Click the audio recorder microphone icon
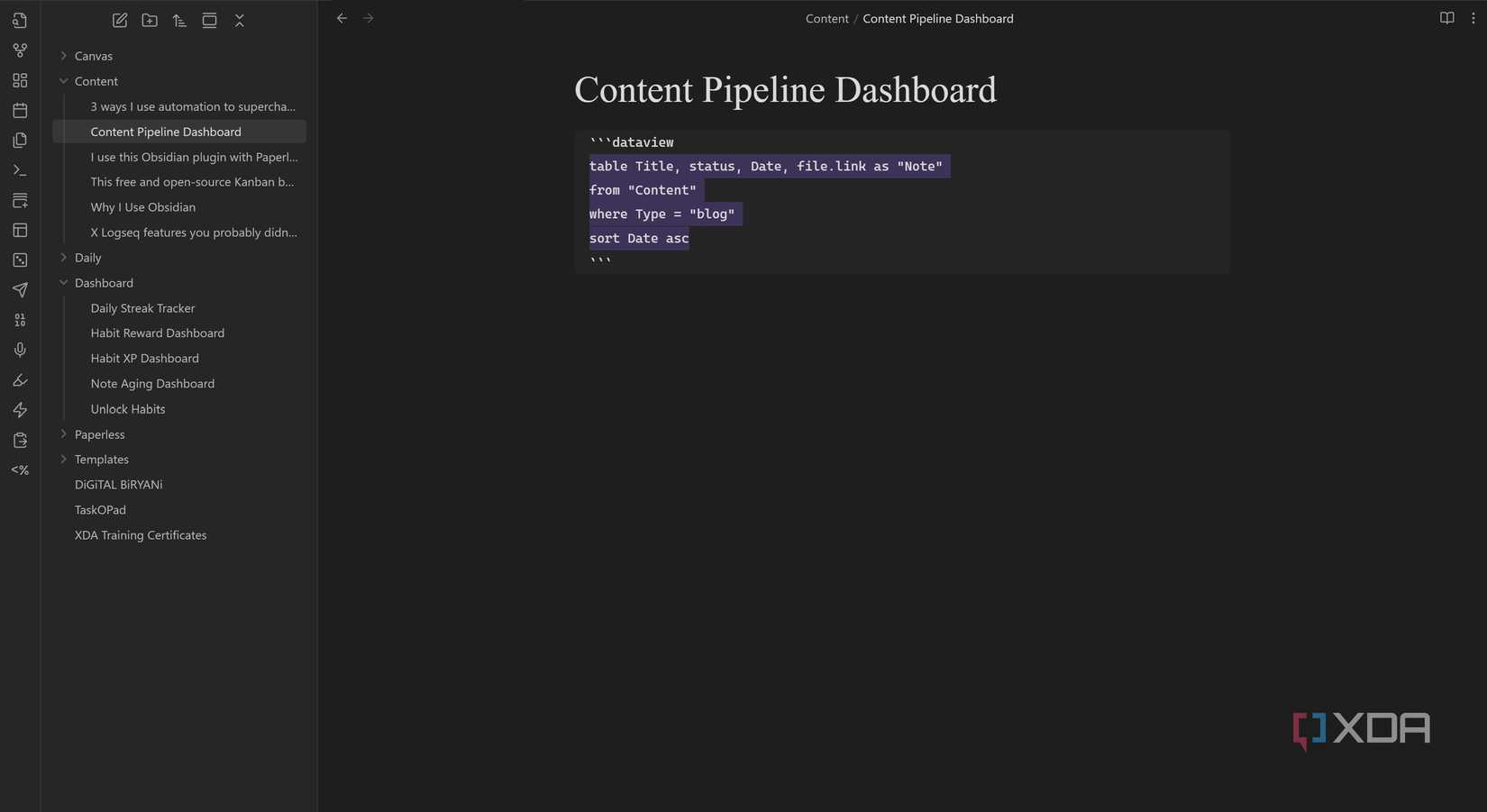The width and height of the screenshot is (1487, 812). click(20, 350)
